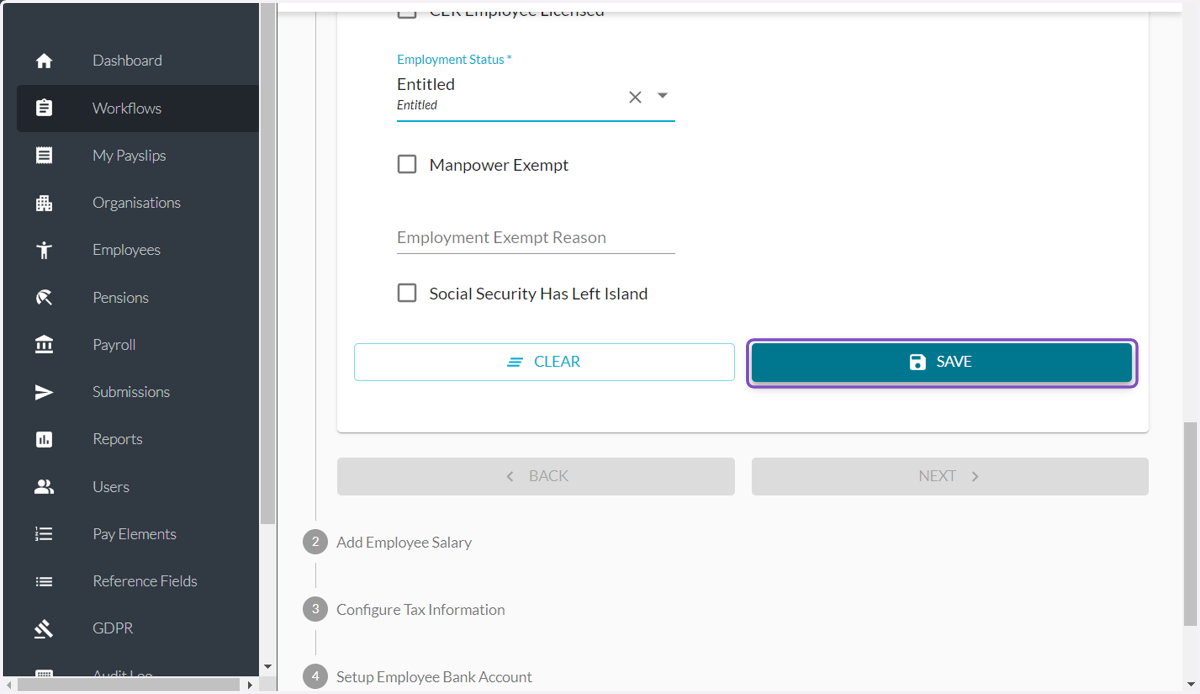Click the Pay Elements list icon
Viewport: 1200px width, 694px height.
pyautogui.click(x=44, y=534)
